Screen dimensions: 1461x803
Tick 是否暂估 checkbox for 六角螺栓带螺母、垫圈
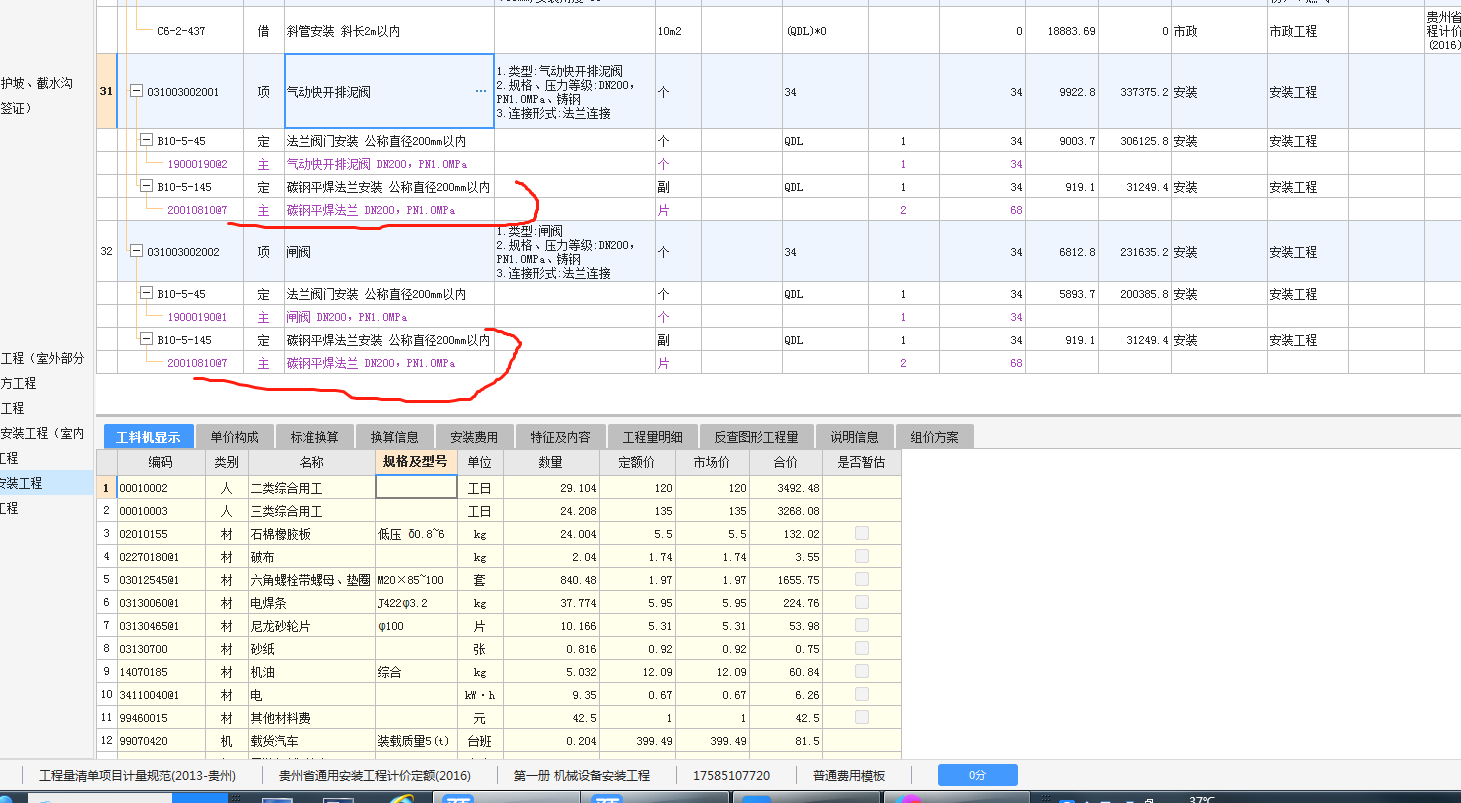(x=861, y=579)
